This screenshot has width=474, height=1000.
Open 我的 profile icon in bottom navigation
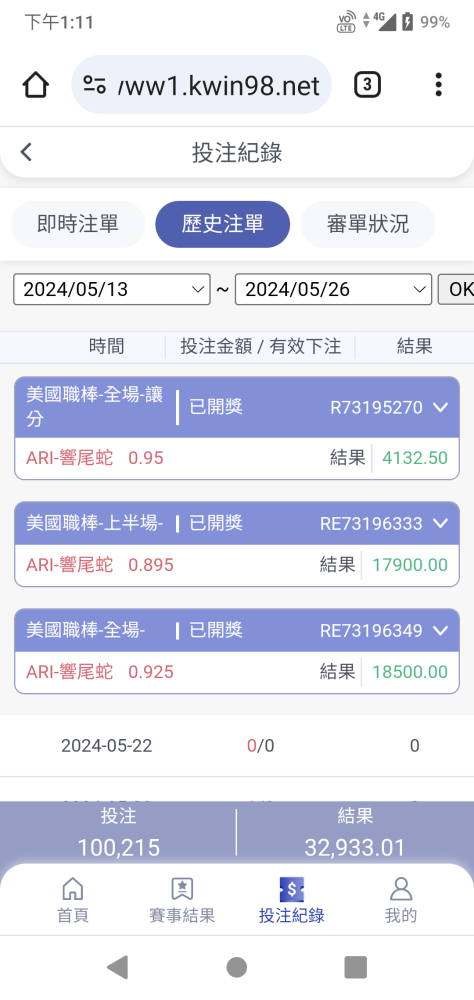tap(401, 888)
